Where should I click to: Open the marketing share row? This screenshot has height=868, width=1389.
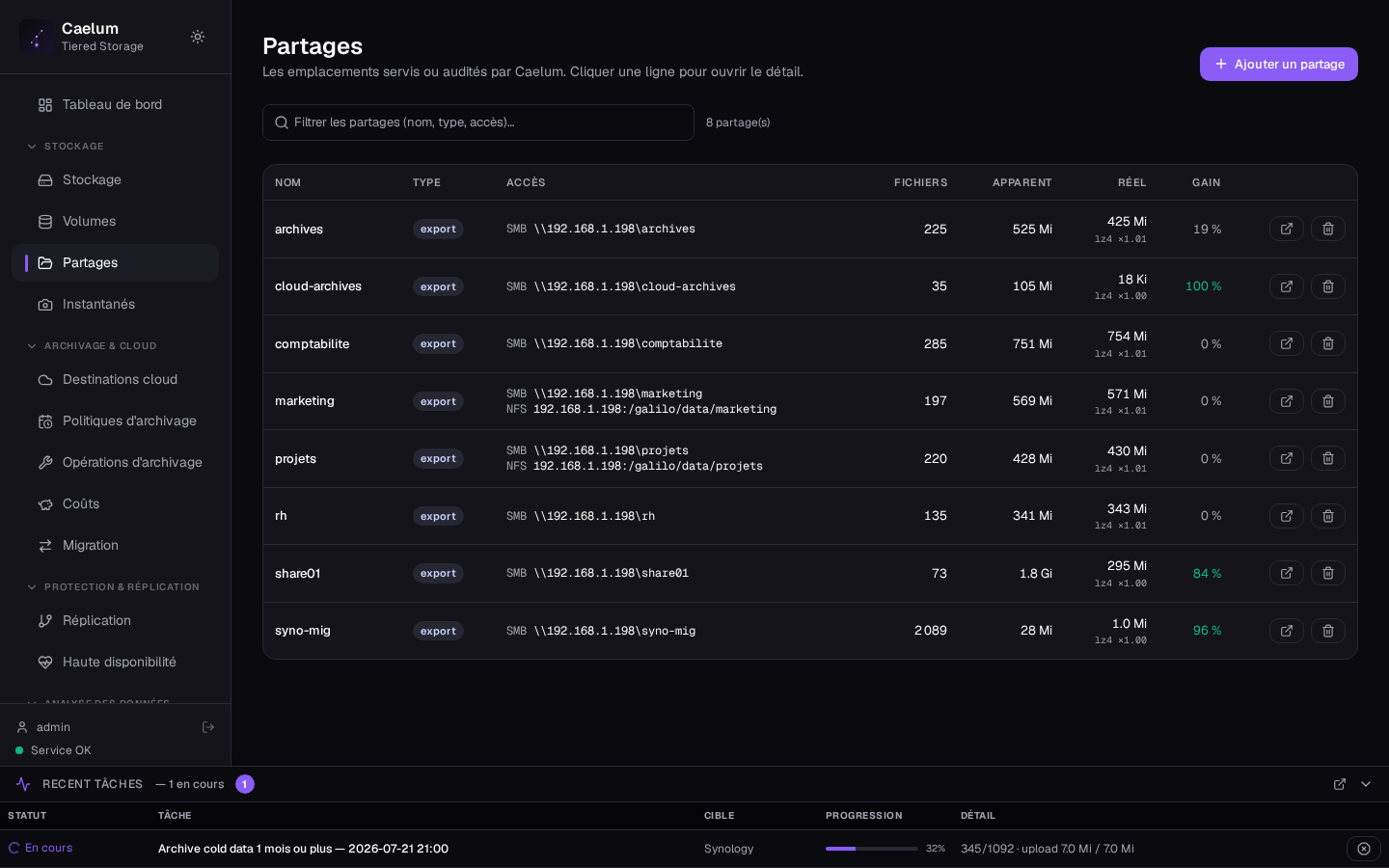pos(810,401)
